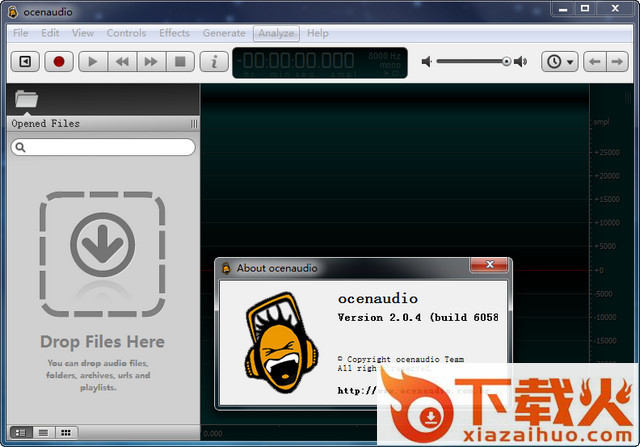Image resolution: width=640 pixels, height=447 pixels.
Task: Open the View menu
Action: click(83, 33)
